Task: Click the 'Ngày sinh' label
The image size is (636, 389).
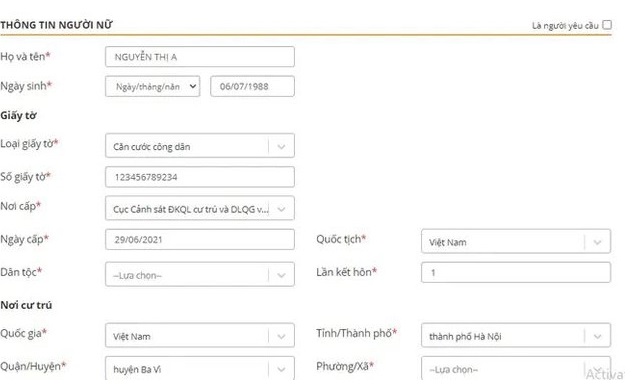Action: point(26,86)
